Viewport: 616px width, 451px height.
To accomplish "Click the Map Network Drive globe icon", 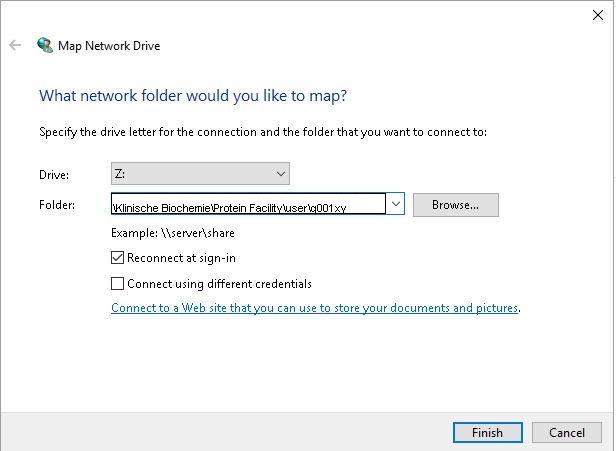I will click(45, 45).
